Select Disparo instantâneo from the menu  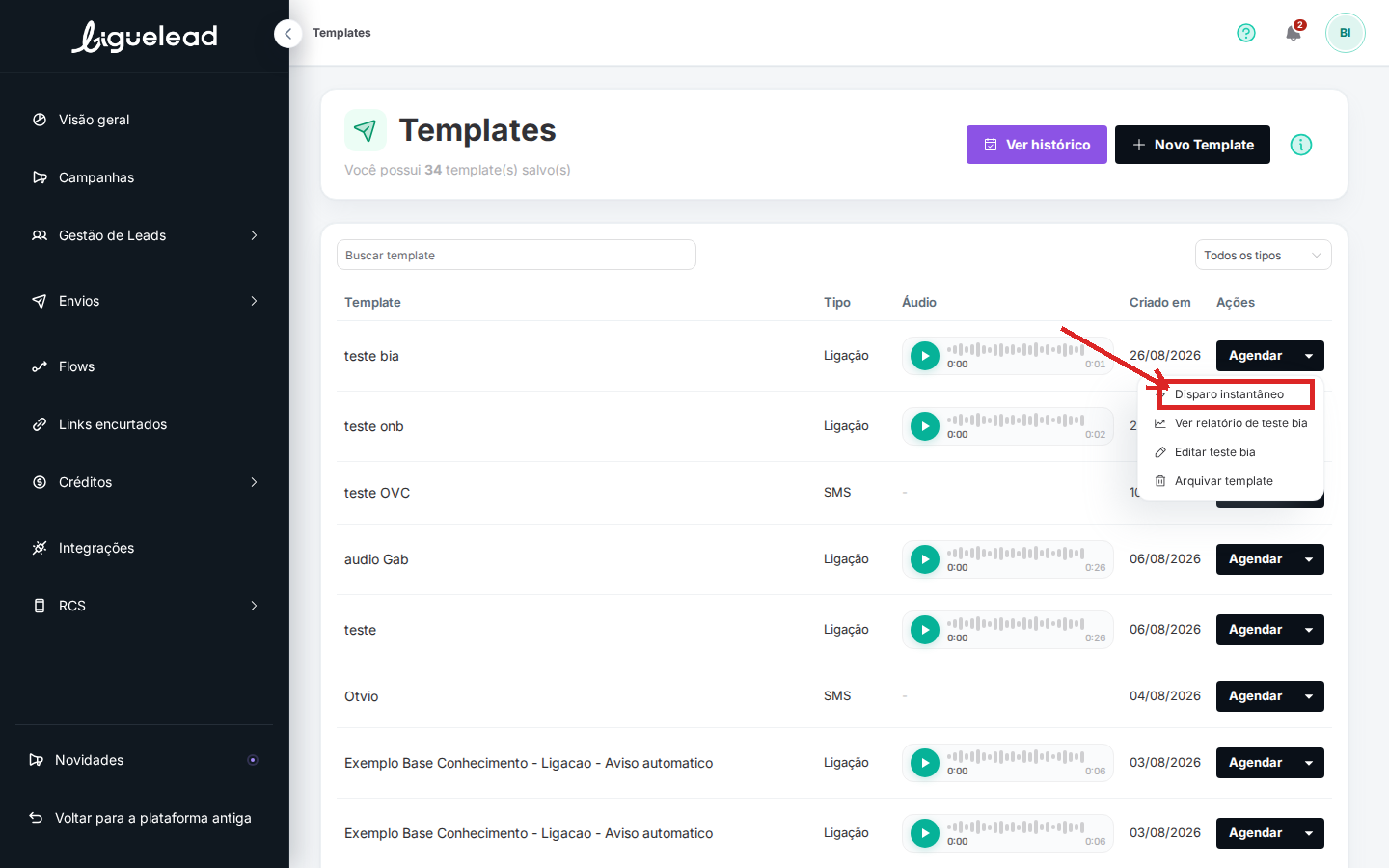coord(1231,394)
